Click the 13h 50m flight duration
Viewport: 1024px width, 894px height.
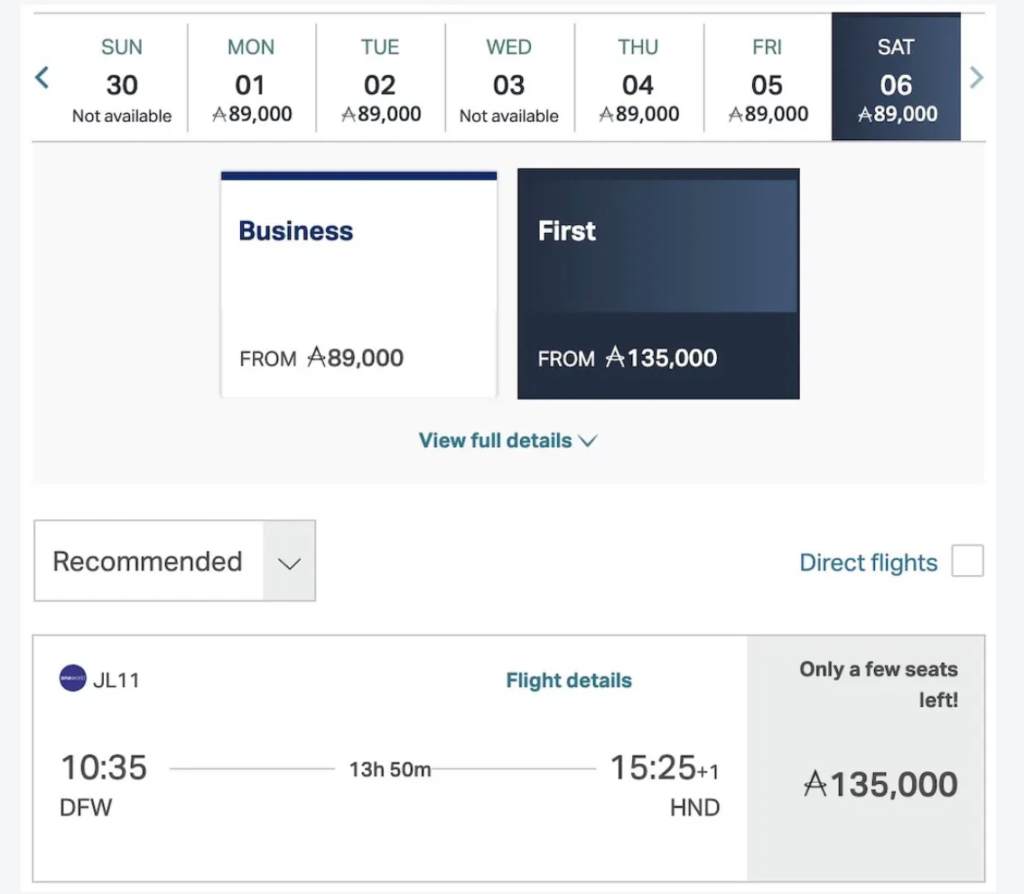[390, 769]
